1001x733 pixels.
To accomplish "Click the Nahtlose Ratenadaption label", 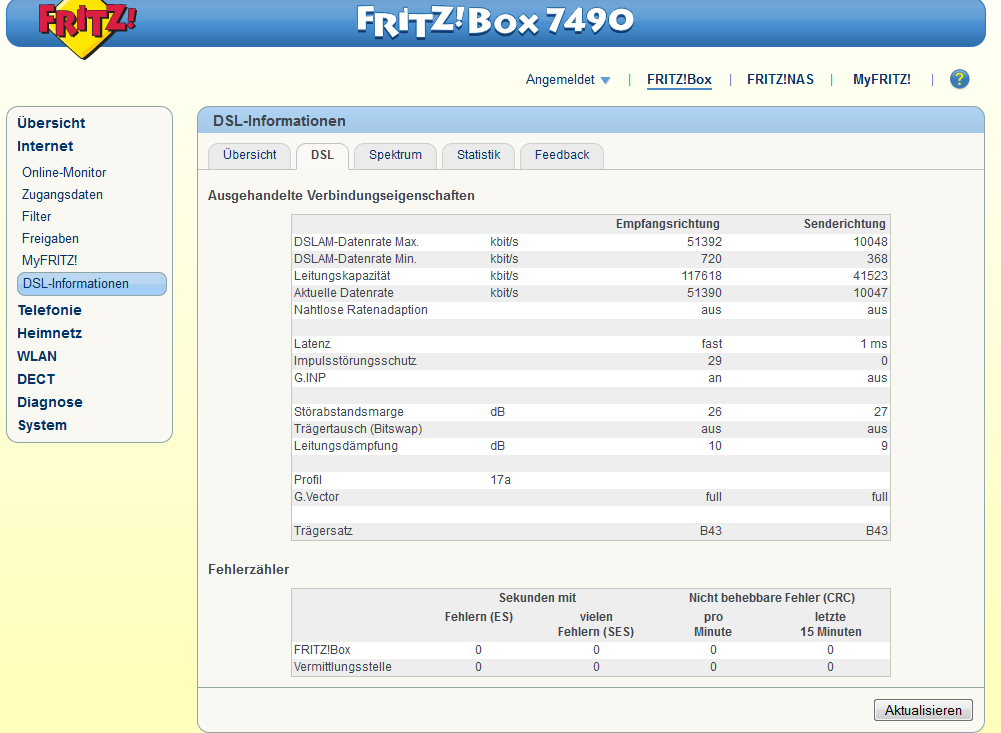I will tap(361, 310).
